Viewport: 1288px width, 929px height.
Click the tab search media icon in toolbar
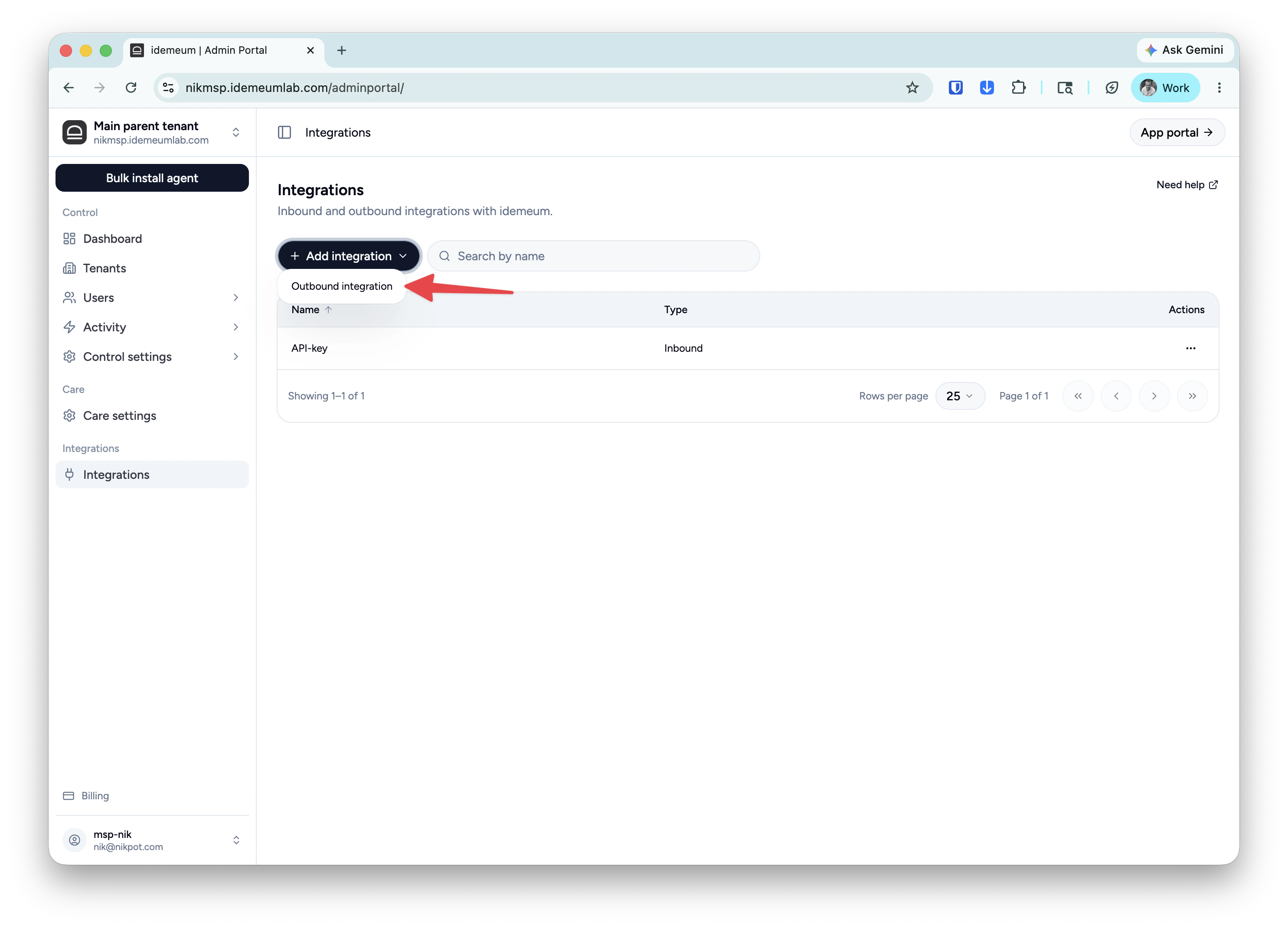click(x=1065, y=88)
